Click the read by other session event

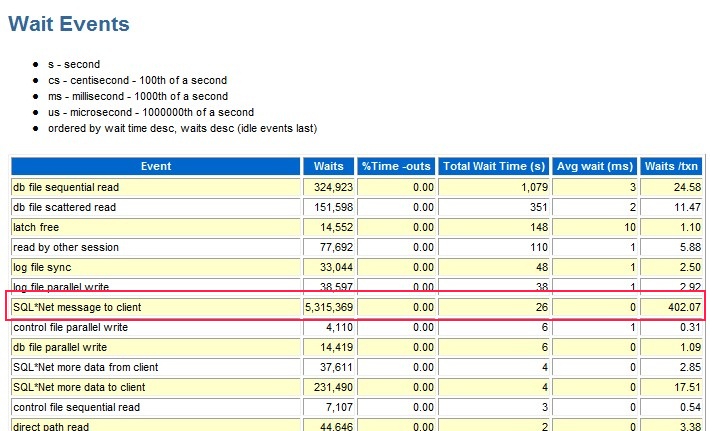(x=65, y=247)
